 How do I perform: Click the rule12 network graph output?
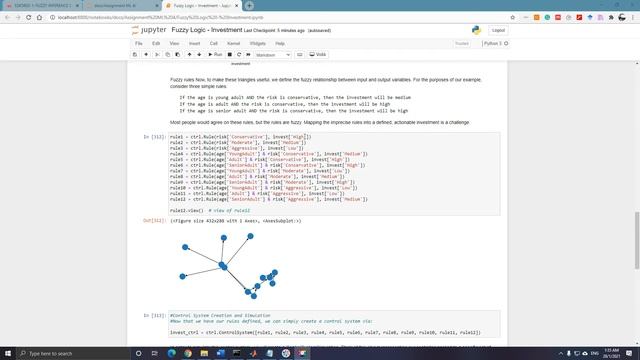click(x=230, y=265)
